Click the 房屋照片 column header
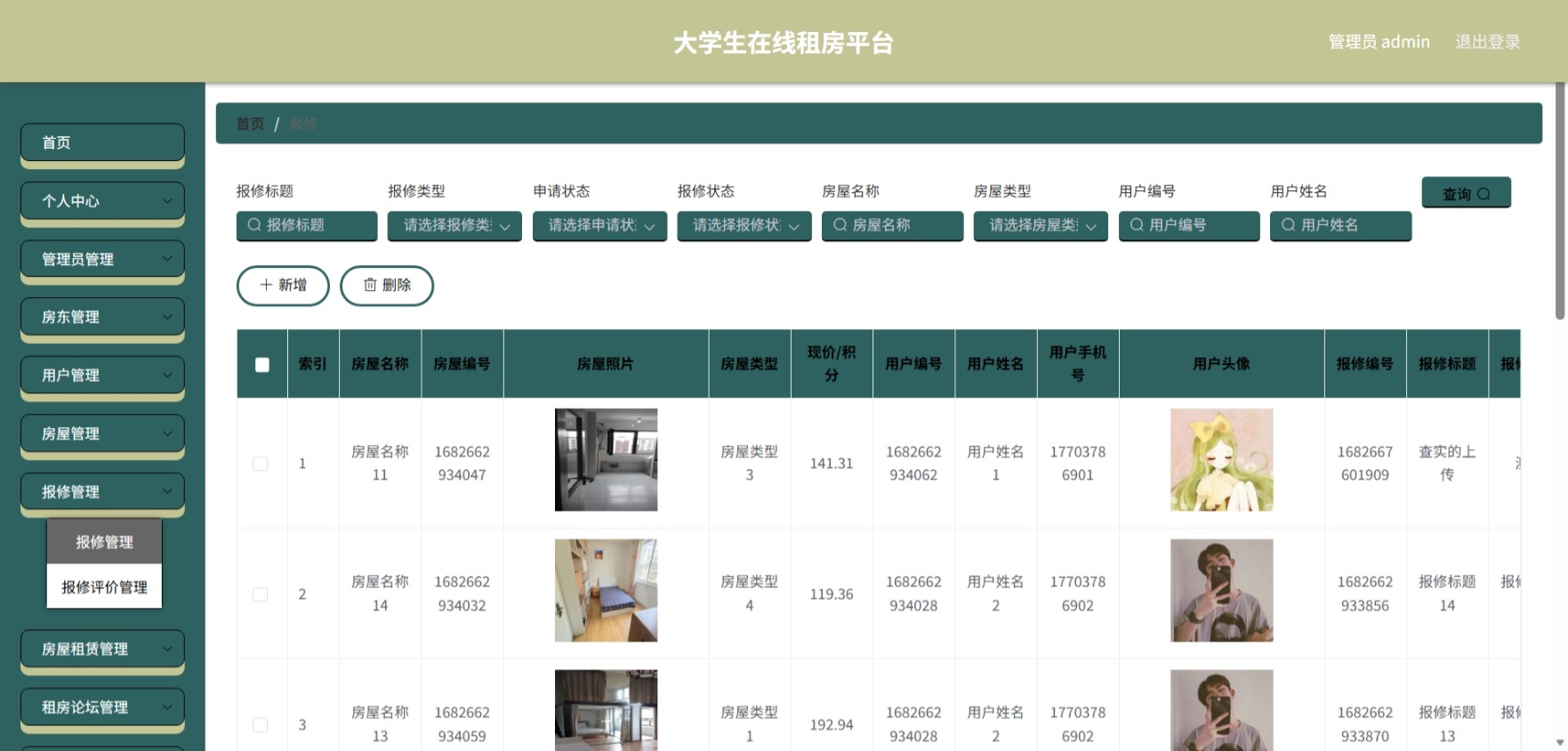The width and height of the screenshot is (1568, 751). click(x=606, y=364)
